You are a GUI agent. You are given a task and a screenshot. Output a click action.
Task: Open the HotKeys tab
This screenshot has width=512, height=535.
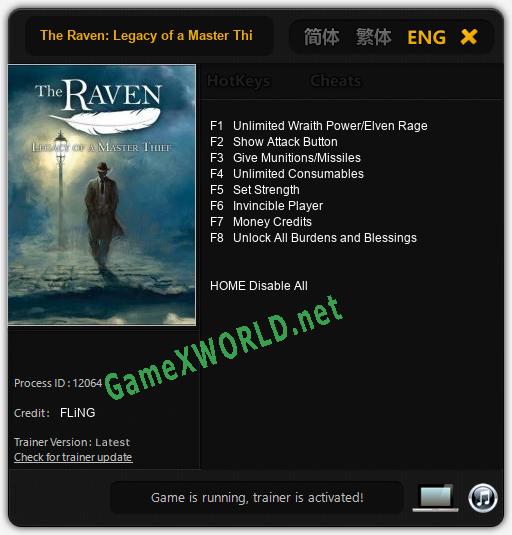239,81
